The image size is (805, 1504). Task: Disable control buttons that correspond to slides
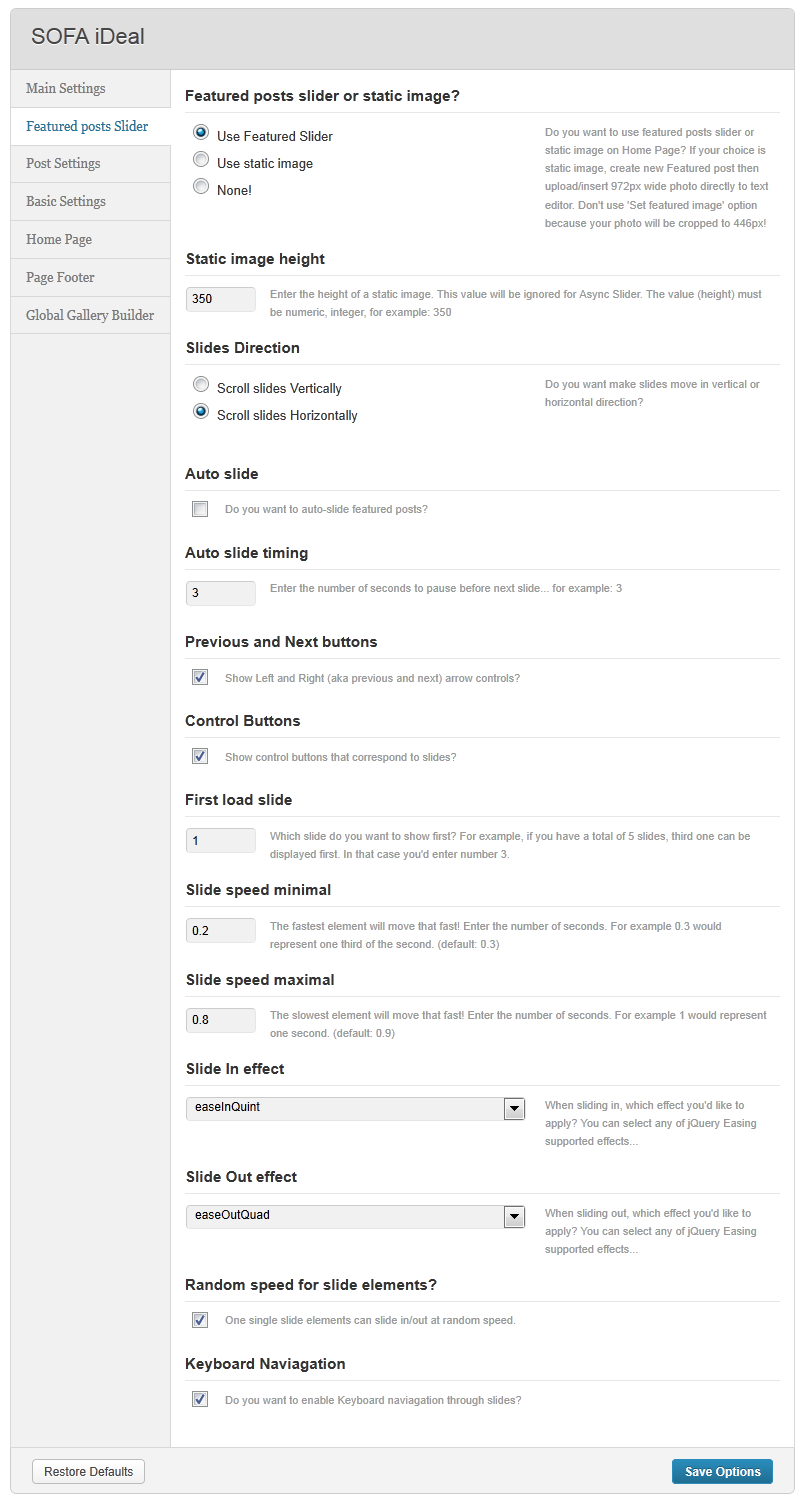(200, 757)
